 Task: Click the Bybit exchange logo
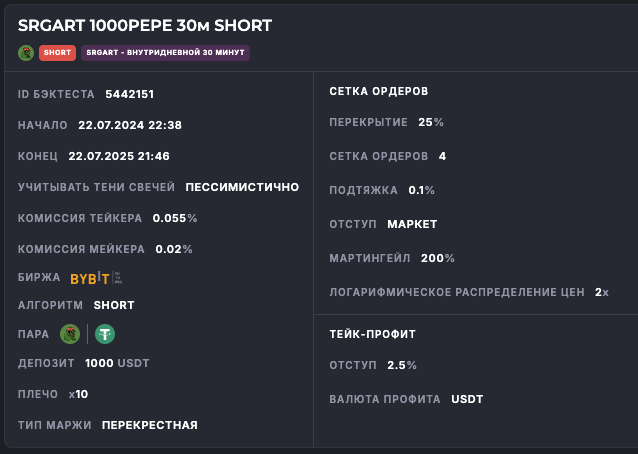(90, 278)
